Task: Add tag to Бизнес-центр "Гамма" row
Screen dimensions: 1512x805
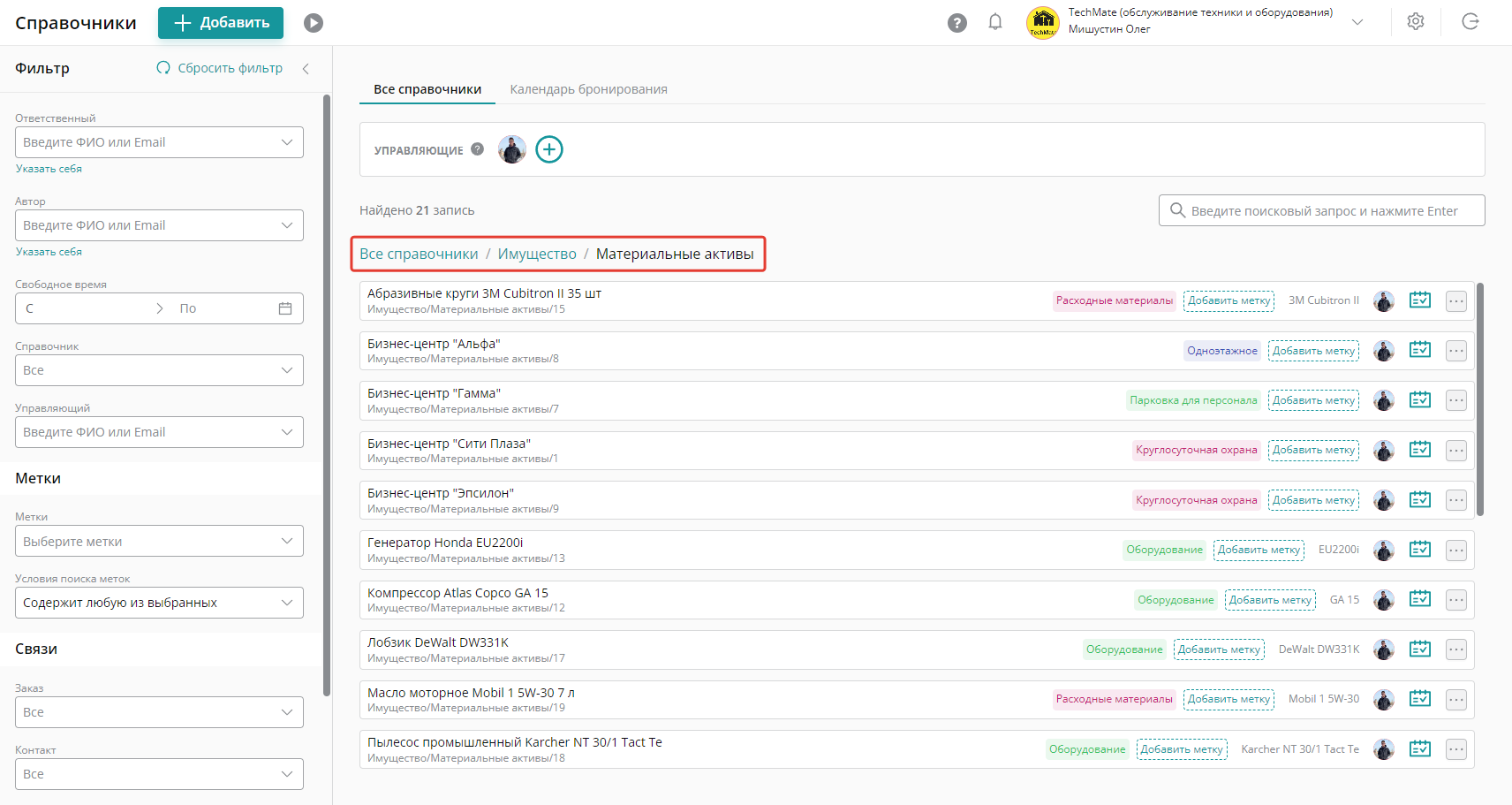Action: coord(1313,400)
